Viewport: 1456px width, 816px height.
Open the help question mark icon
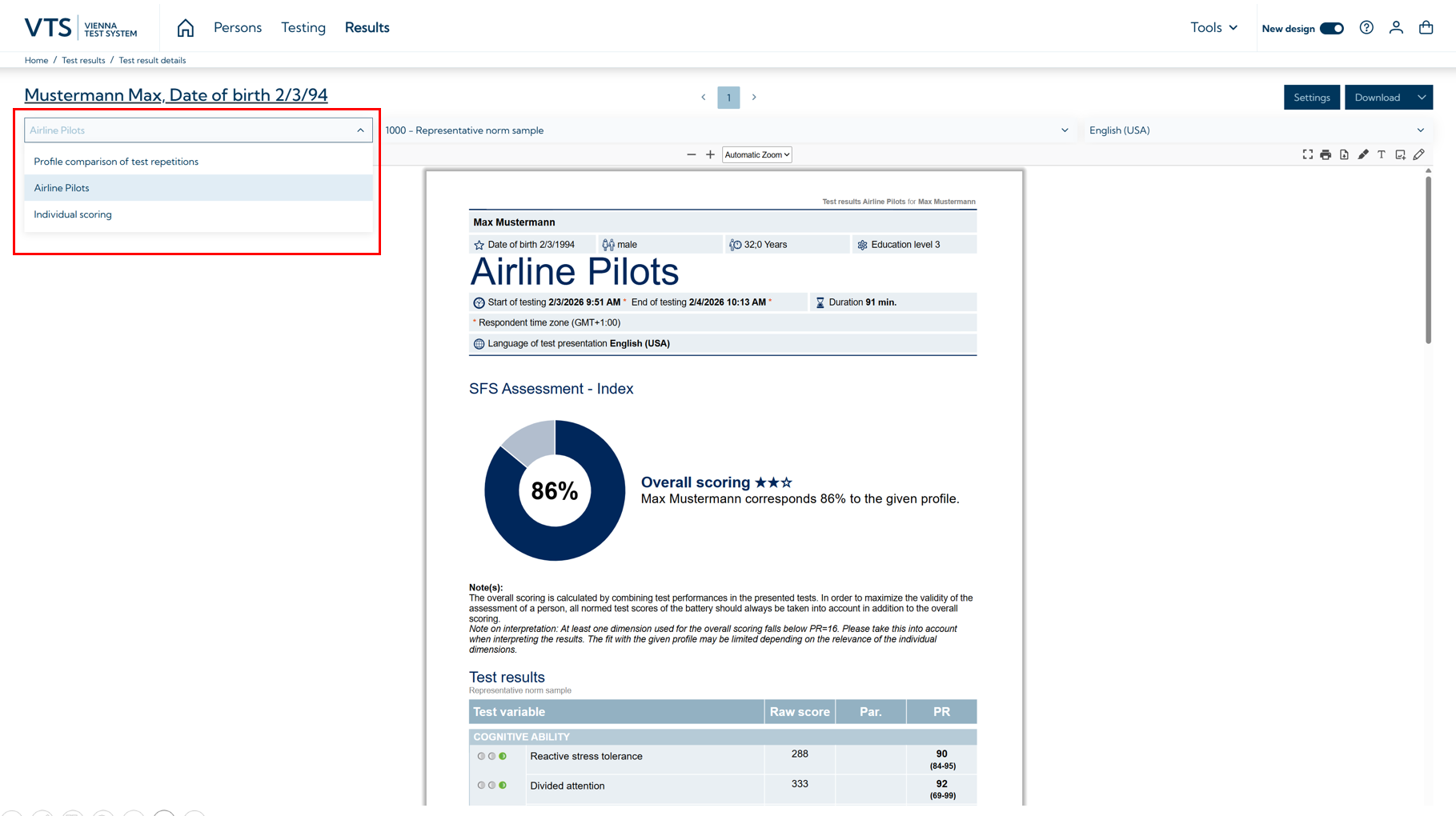[1366, 28]
